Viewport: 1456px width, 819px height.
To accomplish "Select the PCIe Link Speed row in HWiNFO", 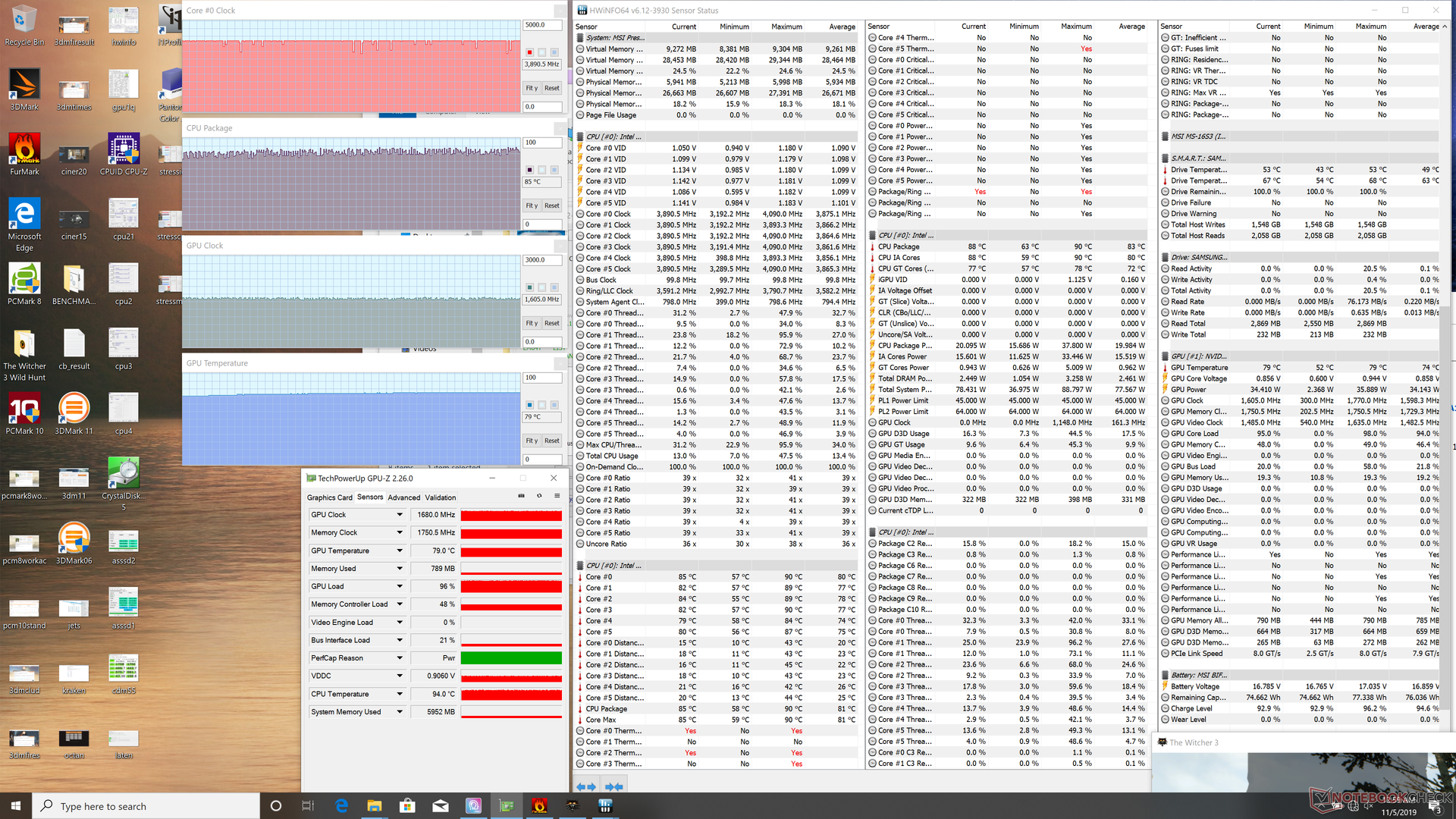I will (x=1300, y=654).
